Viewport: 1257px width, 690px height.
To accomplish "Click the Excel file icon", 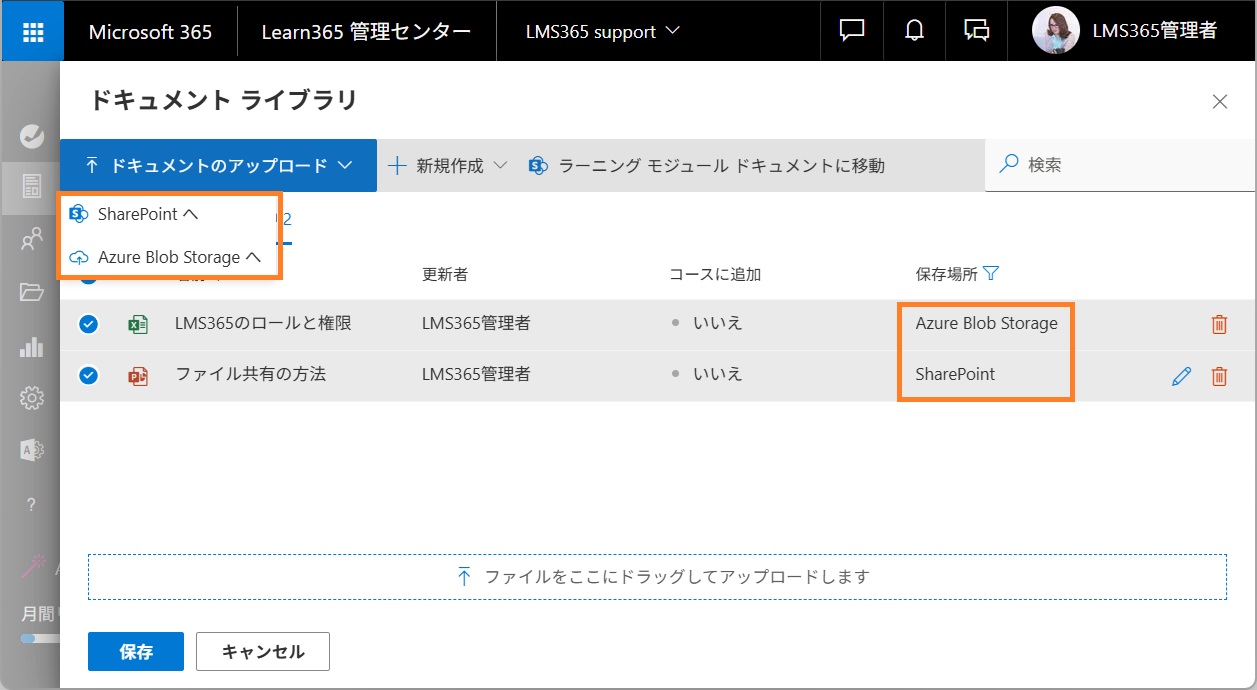I will [138, 324].
